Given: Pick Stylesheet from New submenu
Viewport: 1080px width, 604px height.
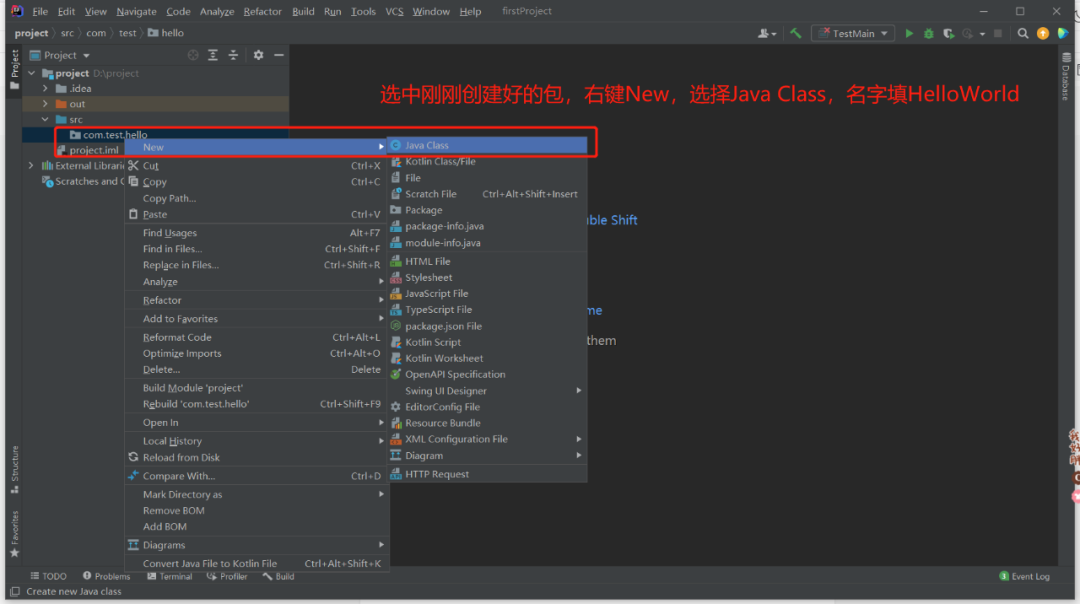Looking at the screenshot, I should tap(488, 278).
